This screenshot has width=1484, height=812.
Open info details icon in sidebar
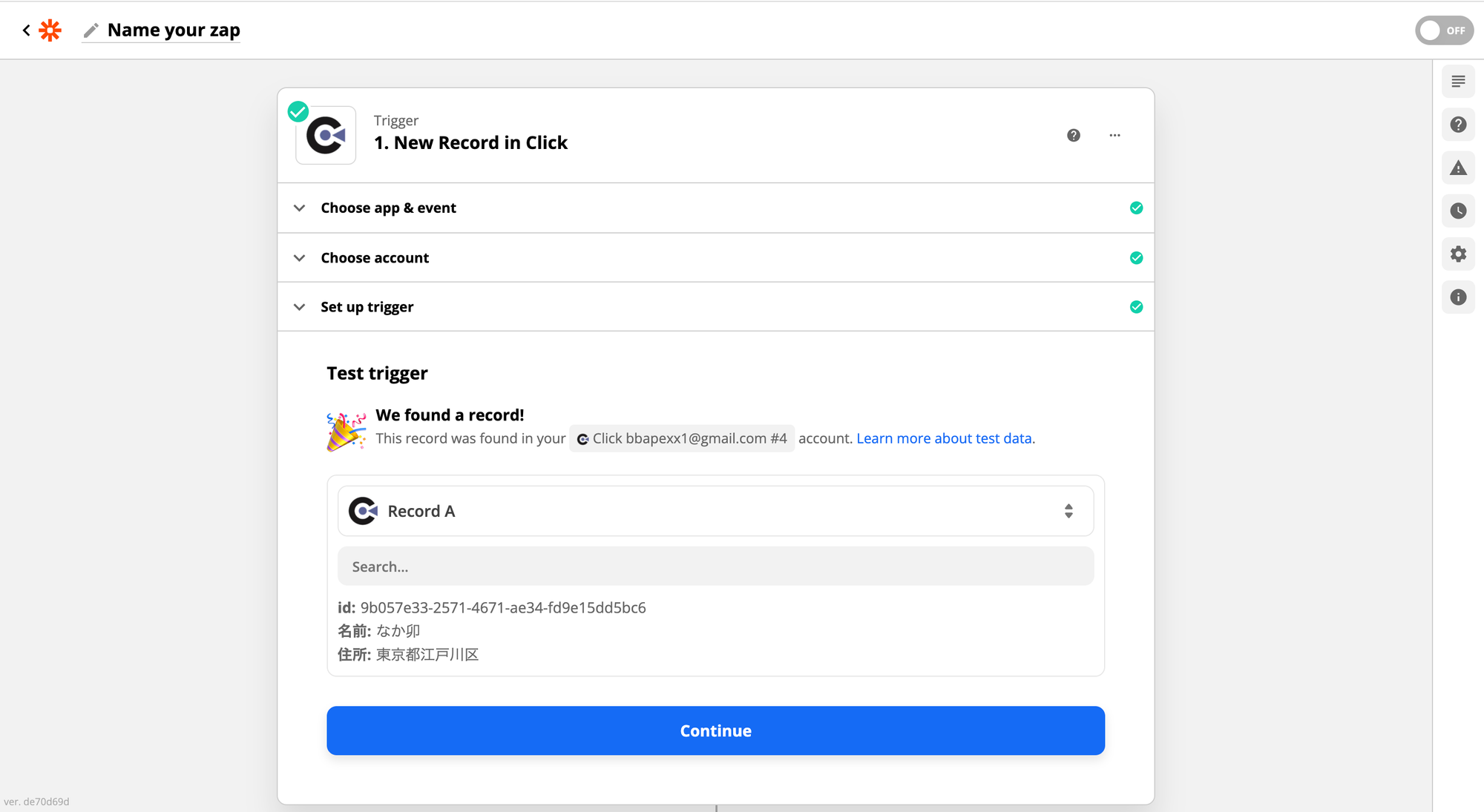1458,297
